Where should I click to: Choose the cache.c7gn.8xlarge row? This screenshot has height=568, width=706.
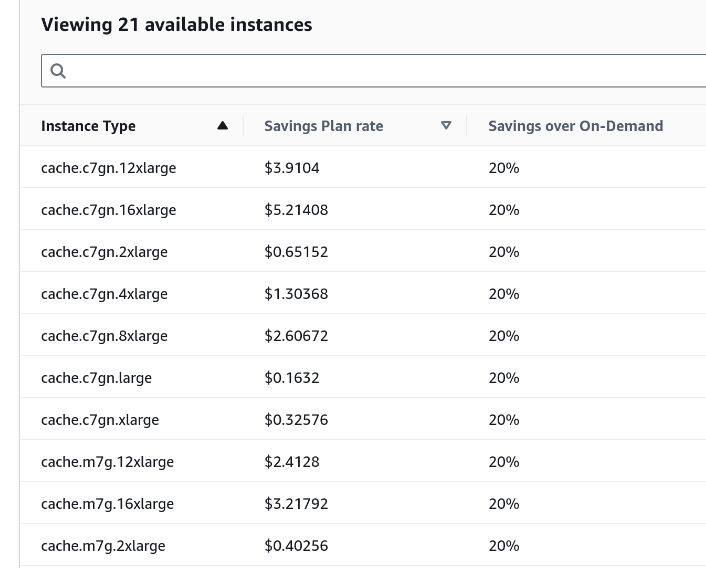104,336
